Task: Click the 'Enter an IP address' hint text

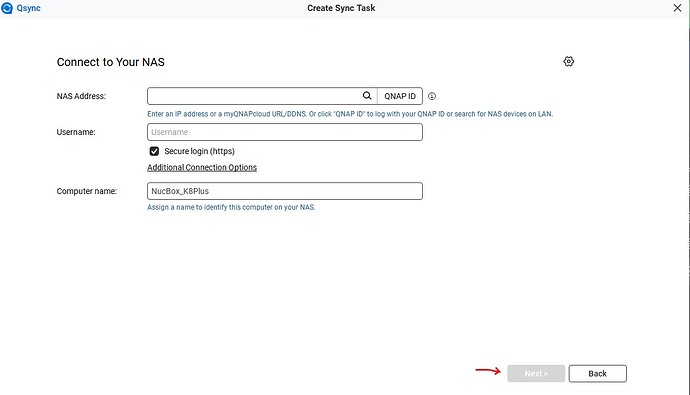Action: coord(350,114)
